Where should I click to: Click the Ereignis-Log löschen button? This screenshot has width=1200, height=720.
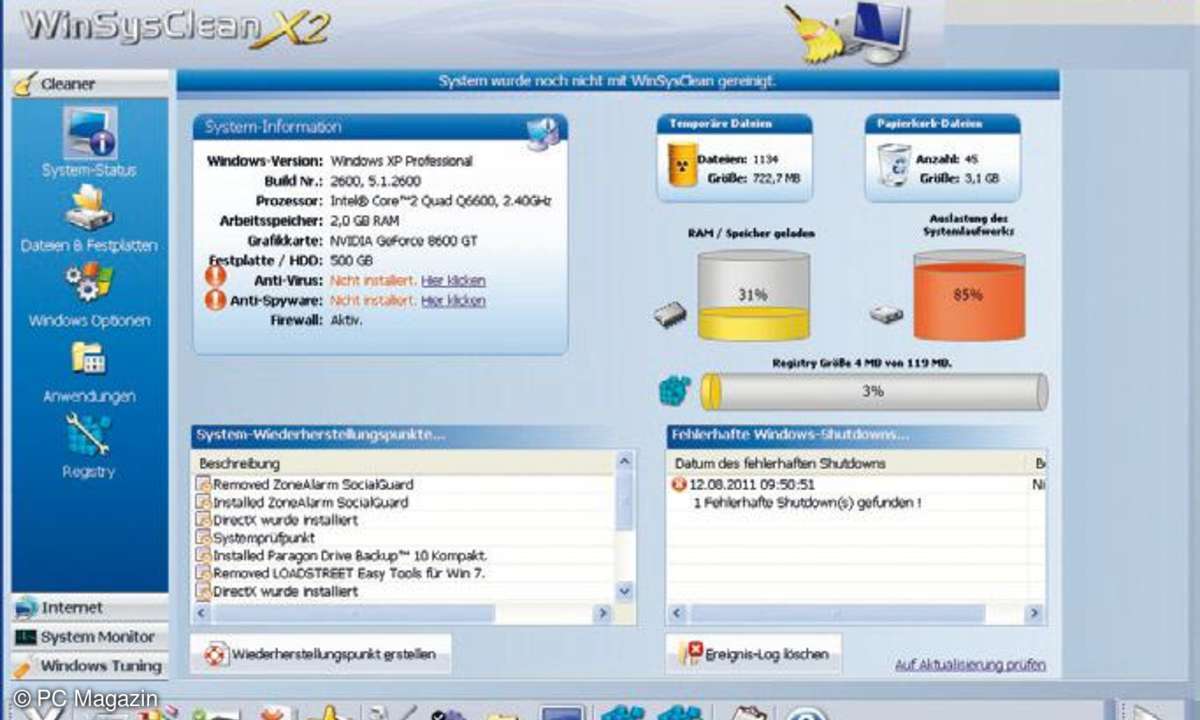click(754, 654)
